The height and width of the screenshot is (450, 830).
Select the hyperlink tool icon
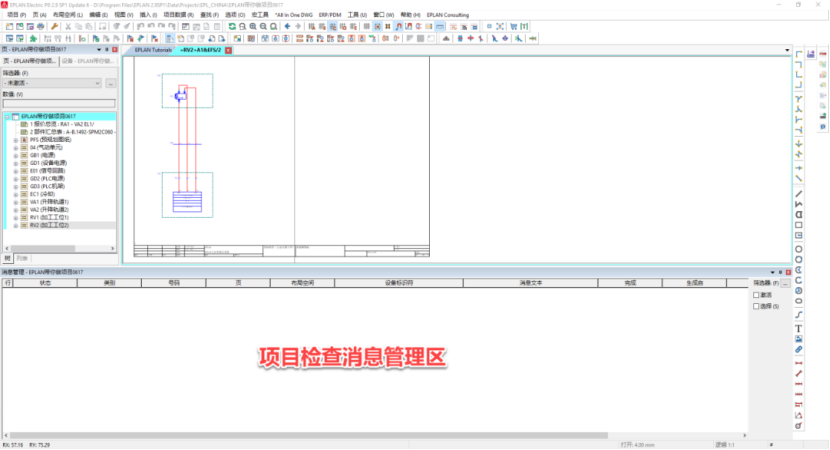pos(799,349)
